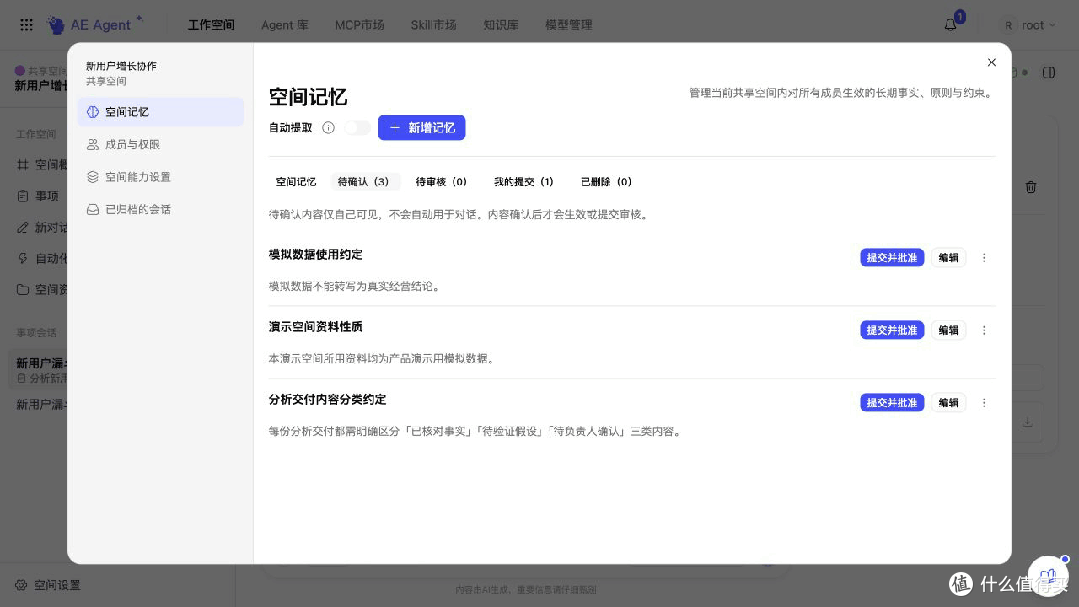This screenshot has height=607, width=1079.
Task: Select 成员与权限 in dialog sidebar
Action: pyautogui.click(x=160, y=145)
